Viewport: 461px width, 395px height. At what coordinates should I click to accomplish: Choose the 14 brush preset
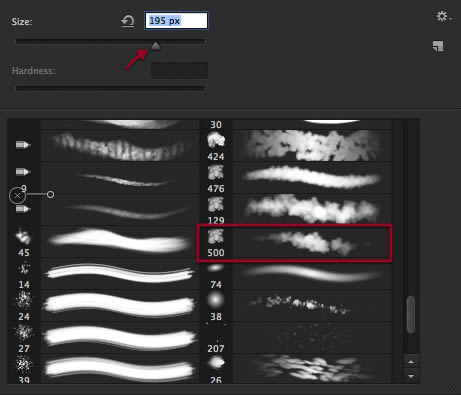(103, 274)
